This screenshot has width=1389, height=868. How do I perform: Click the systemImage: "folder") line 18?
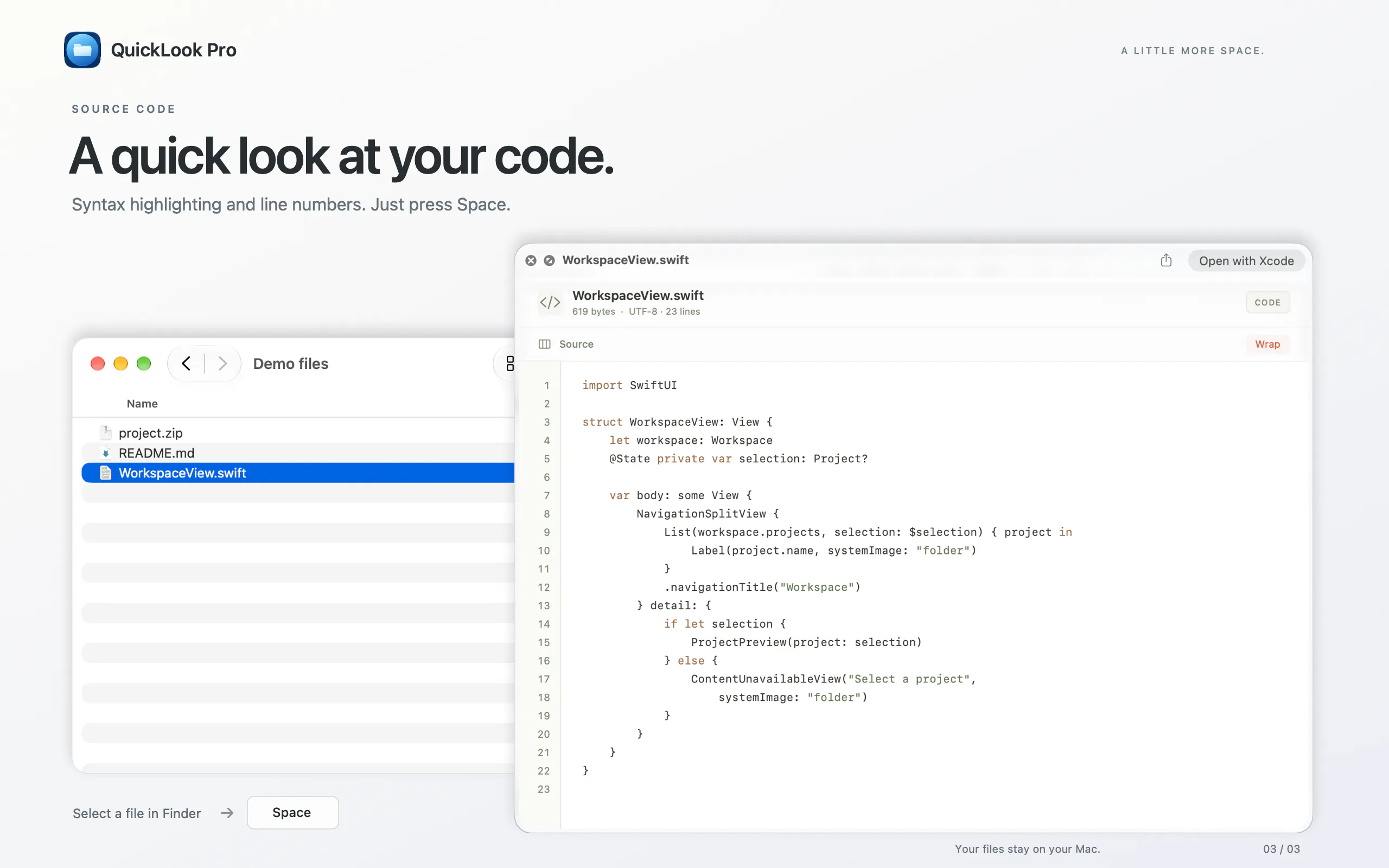pyautogui.click(x=793, y=698)
